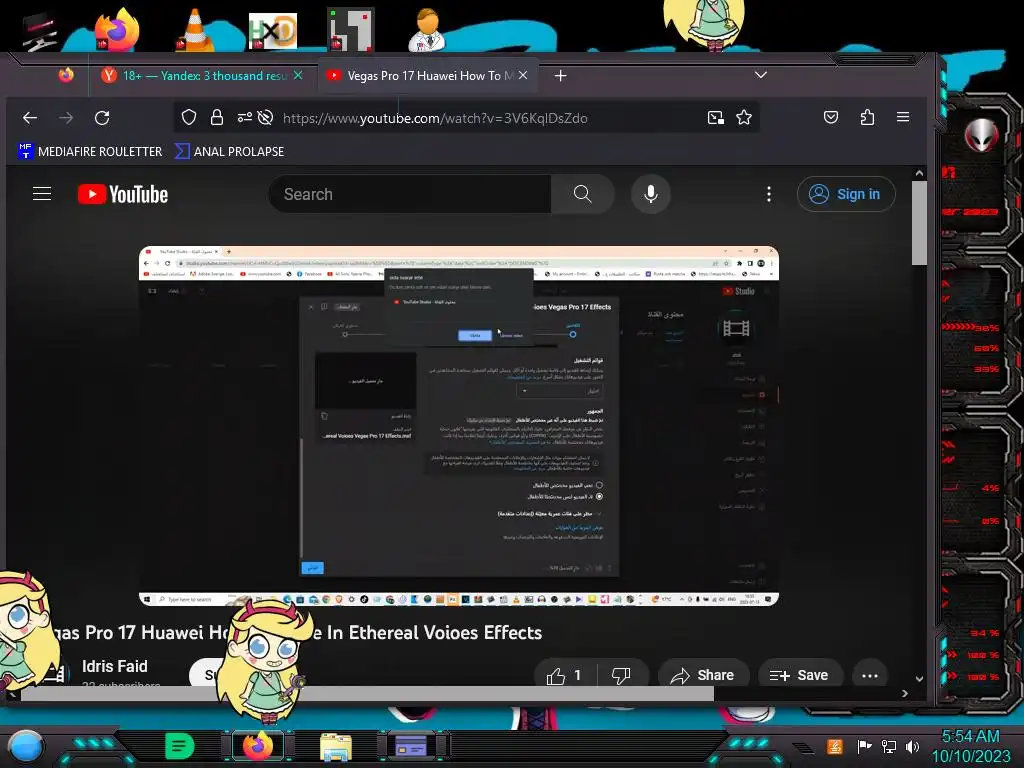Click the vertical scrollbar thumb
This screenshot has height=768, width=1024.
coord(920,223)
